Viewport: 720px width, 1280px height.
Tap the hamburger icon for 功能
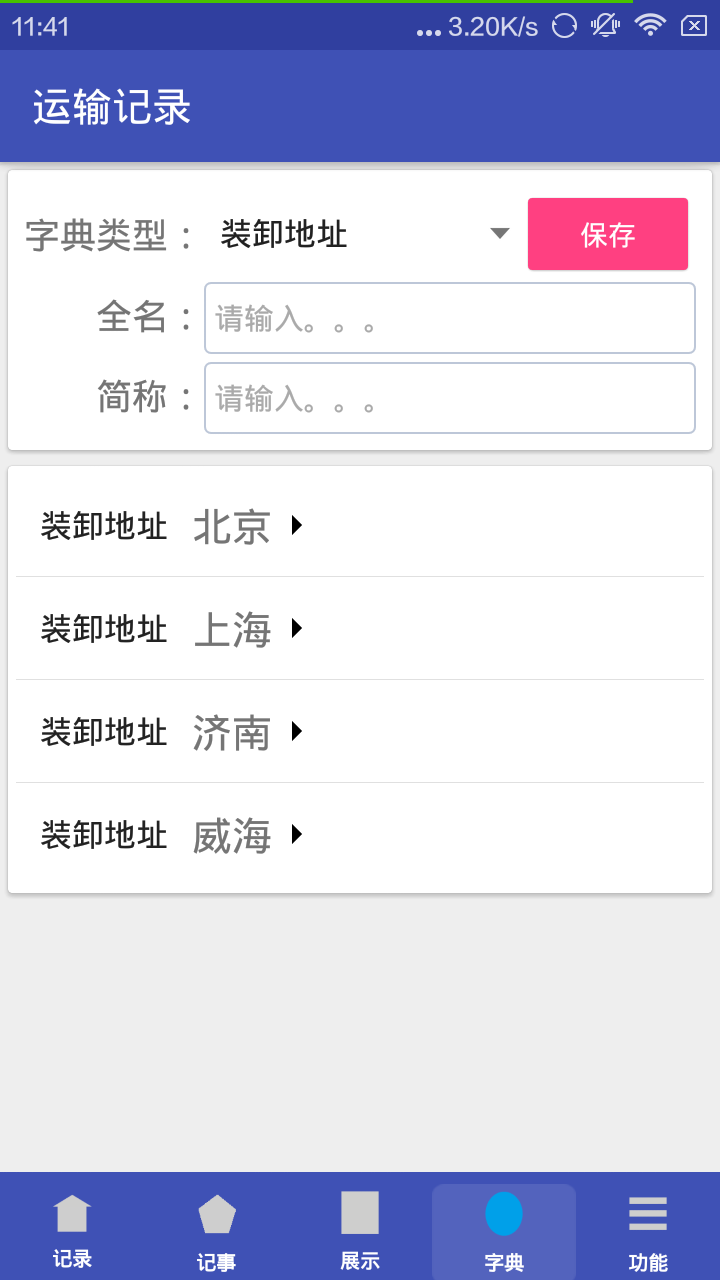pos(648,1213)
